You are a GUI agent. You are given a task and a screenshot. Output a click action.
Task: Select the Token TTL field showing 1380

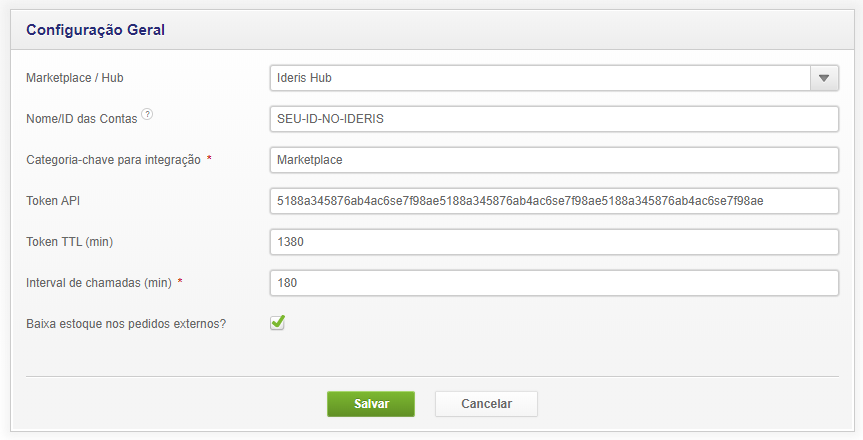click(554, 242)
